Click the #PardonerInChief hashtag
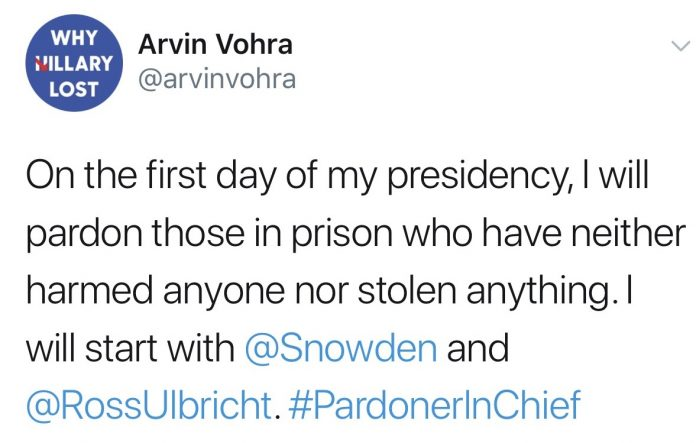Viewport: 696px width, 443px height. (x=435, y=405)
